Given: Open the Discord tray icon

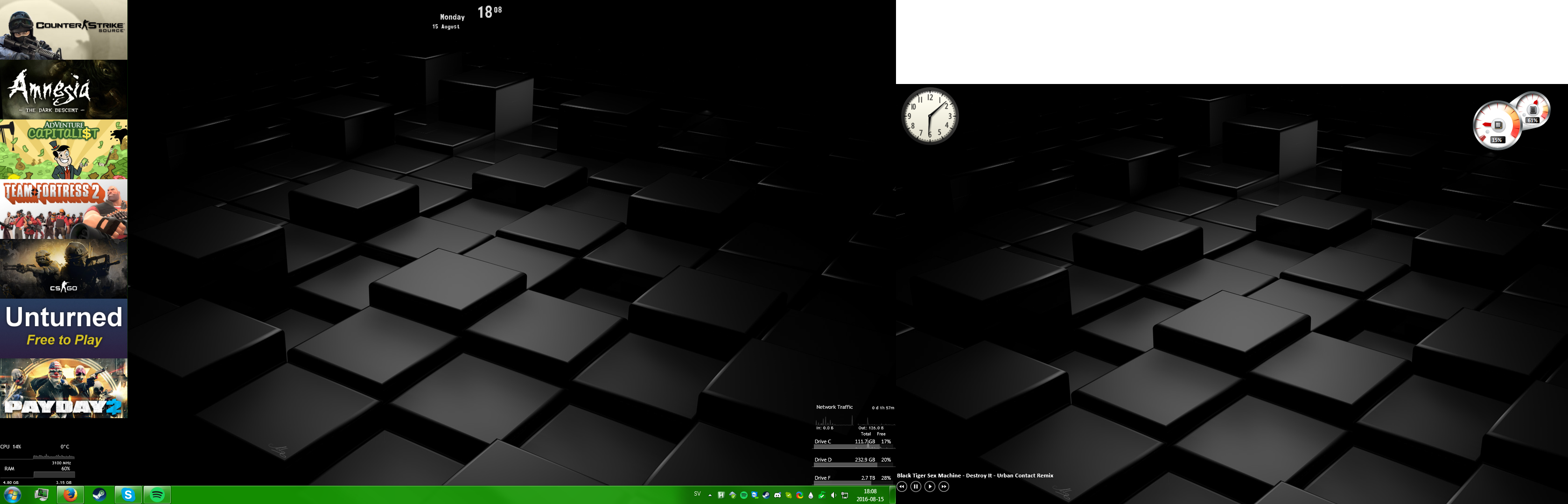Looking at the screenshot, I should [777, 496].
